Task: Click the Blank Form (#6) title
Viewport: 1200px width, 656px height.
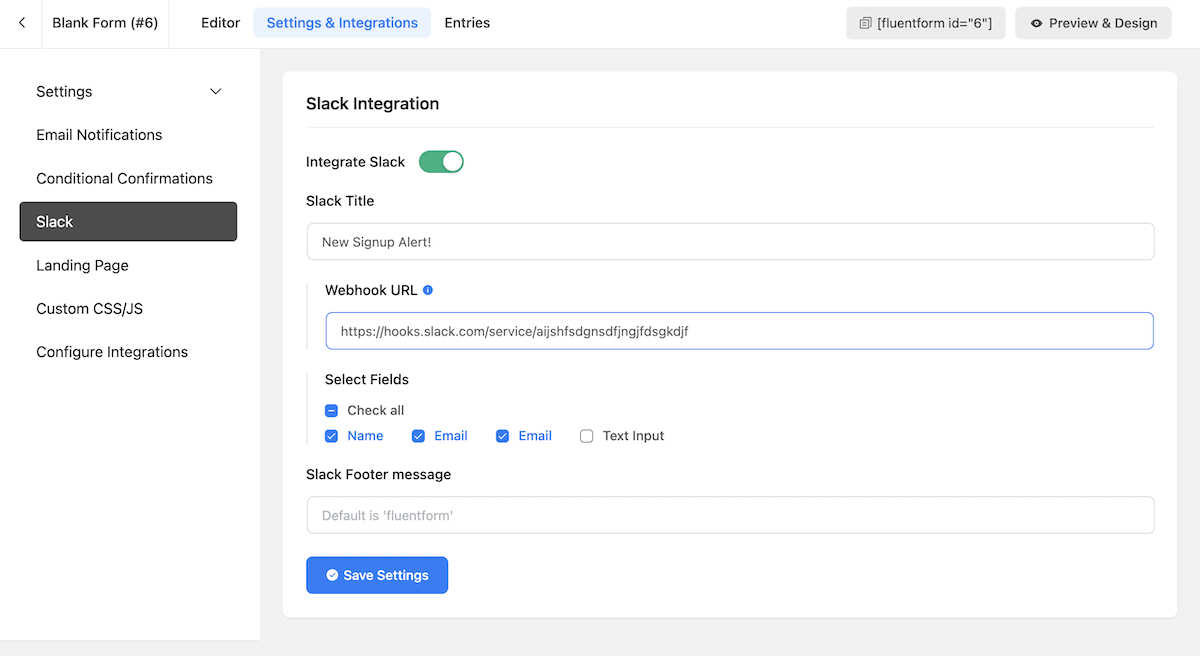Action: coord(105,23)
